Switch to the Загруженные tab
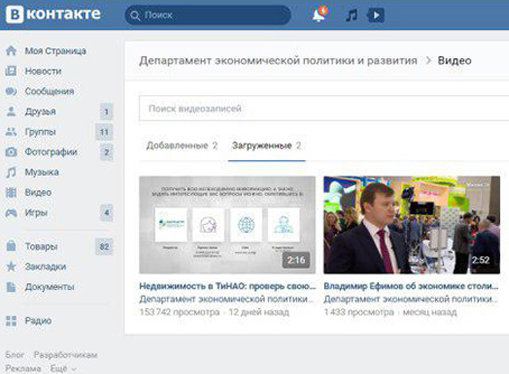The width and height of the screenshot is (509, 374). pyautogui.click(x=267, y=146)
